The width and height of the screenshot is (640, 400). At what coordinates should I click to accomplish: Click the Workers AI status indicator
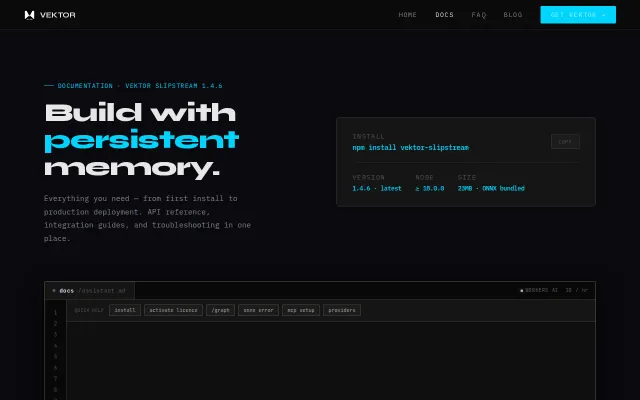tap(539, 290)
